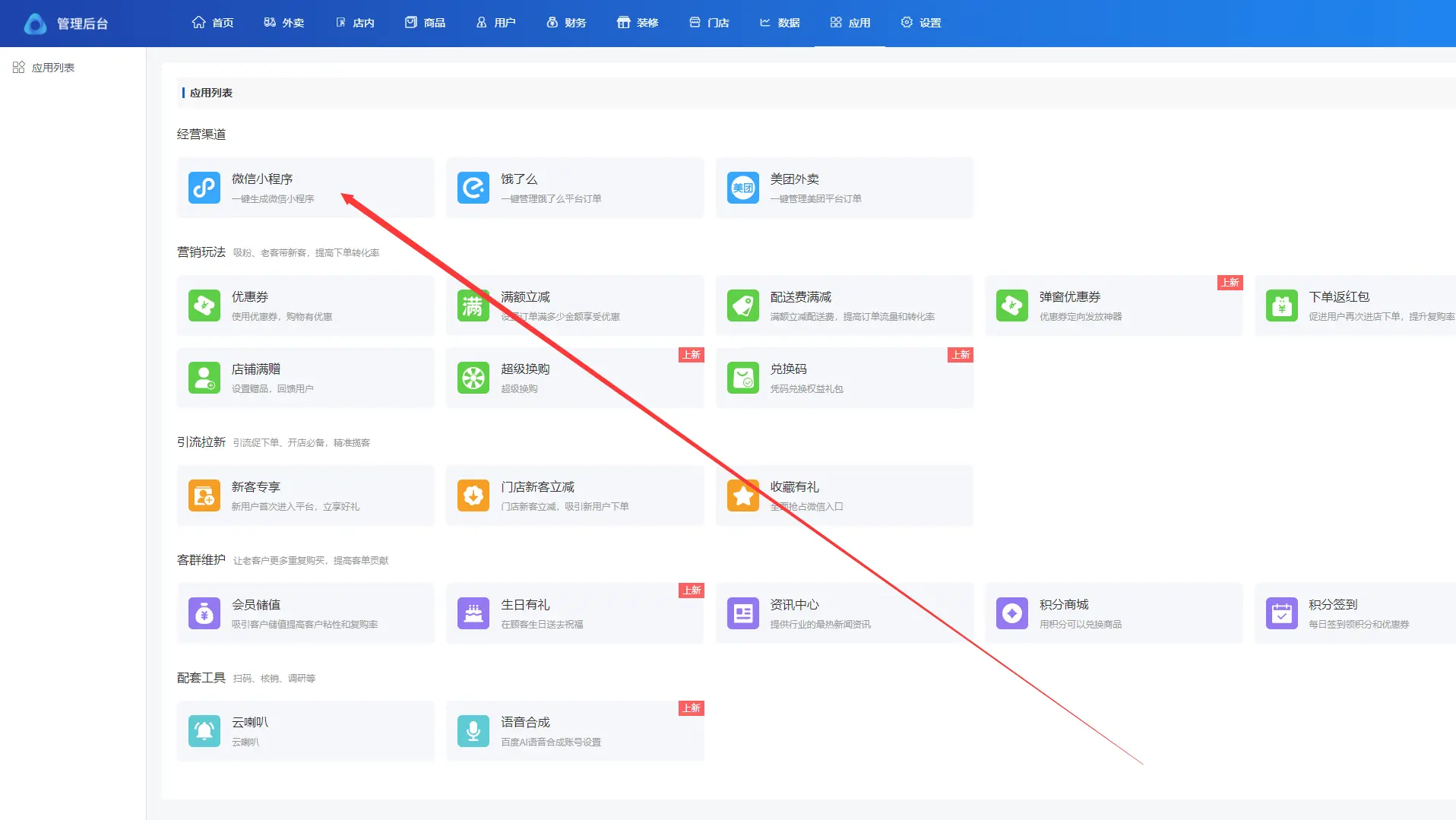Open the 设置 menu in header
Viewport: 1456px width, 820px height.
[921, 23]
